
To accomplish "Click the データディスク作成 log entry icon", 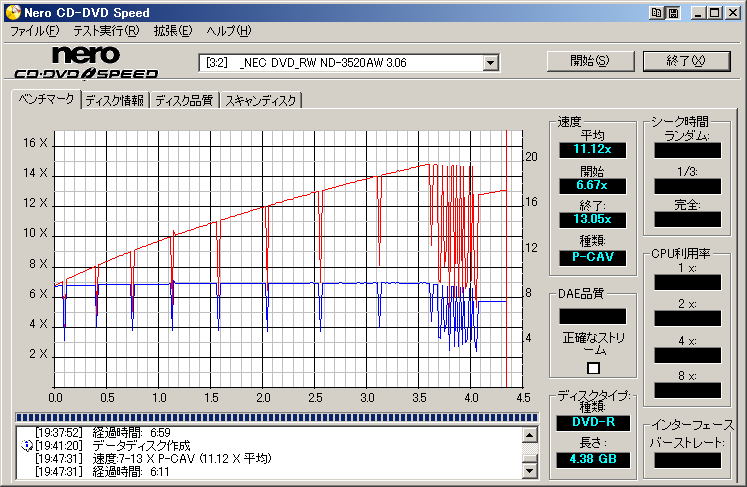I will 27,445.
